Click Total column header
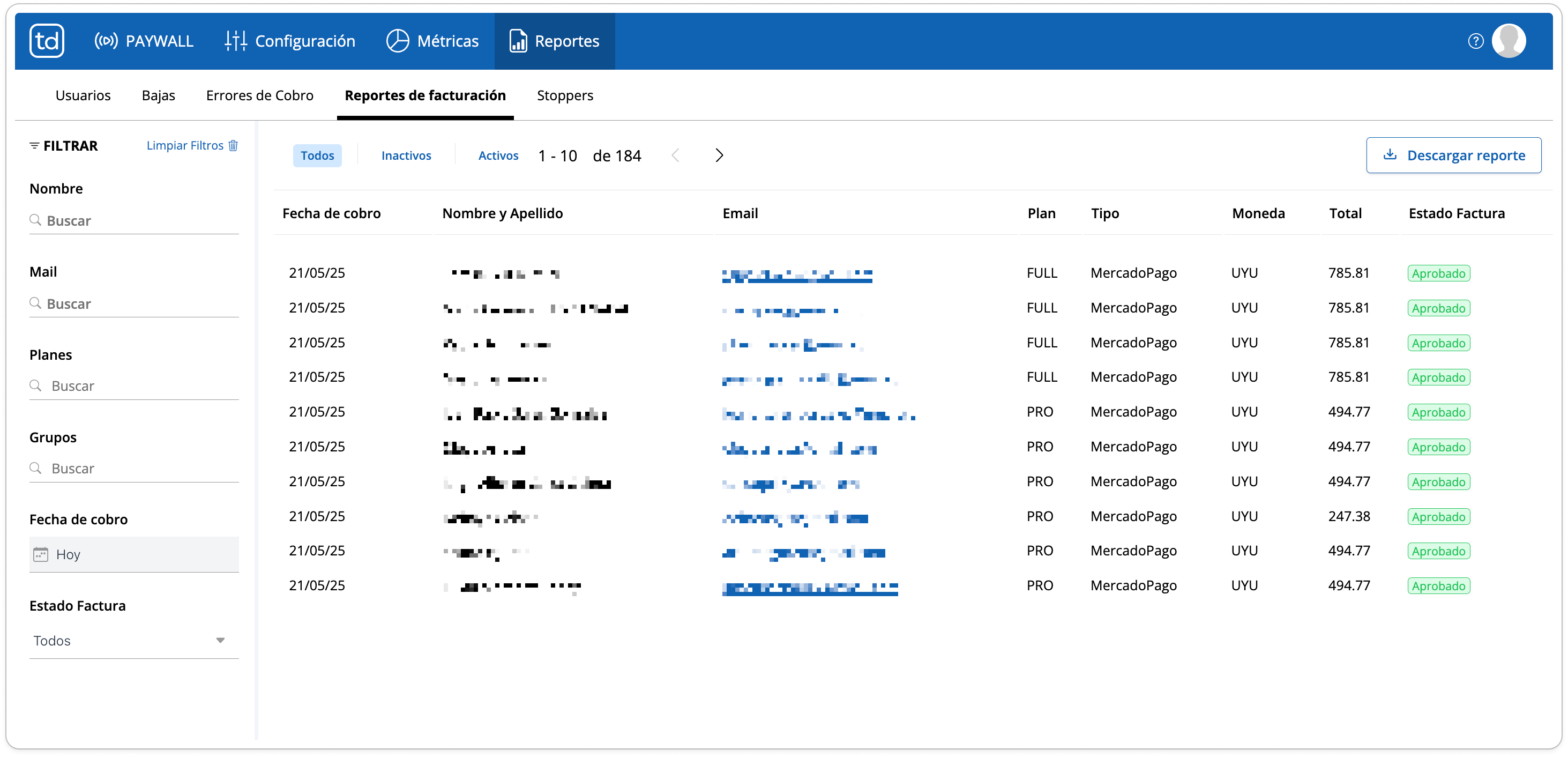Screen dimensions: 1568x757 [1345, 214]
